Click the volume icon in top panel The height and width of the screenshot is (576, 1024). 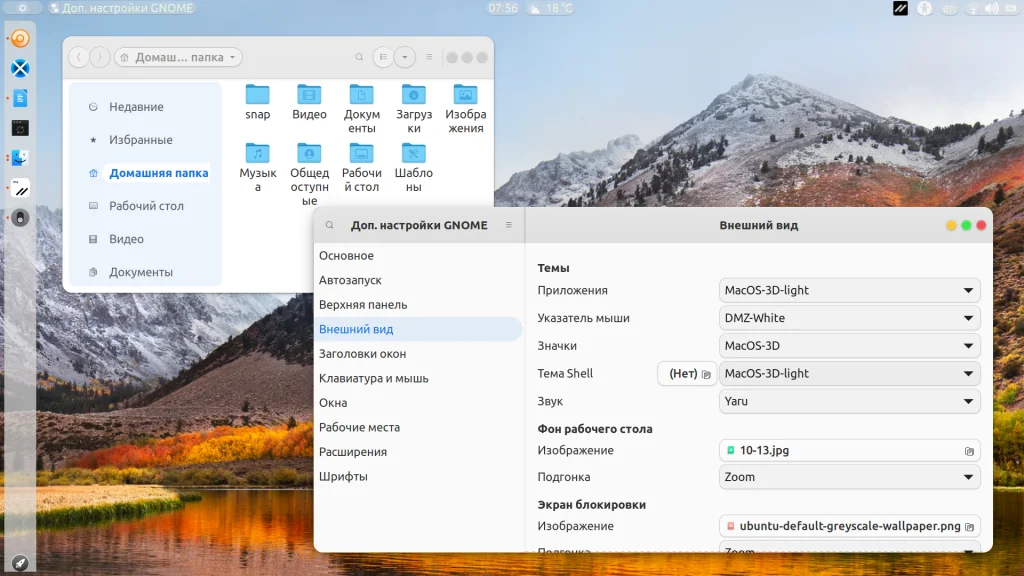991,8
